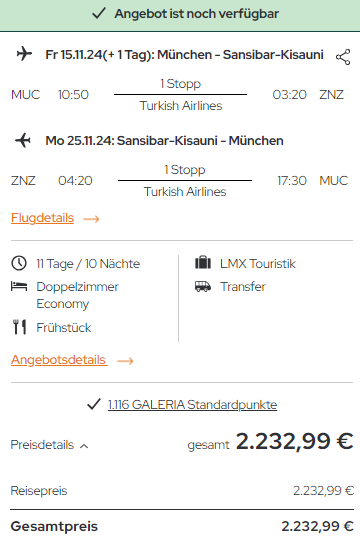360x555 pixels.
Task: Click the clock icon next to 11 Tage
Action: coord(19,263)
